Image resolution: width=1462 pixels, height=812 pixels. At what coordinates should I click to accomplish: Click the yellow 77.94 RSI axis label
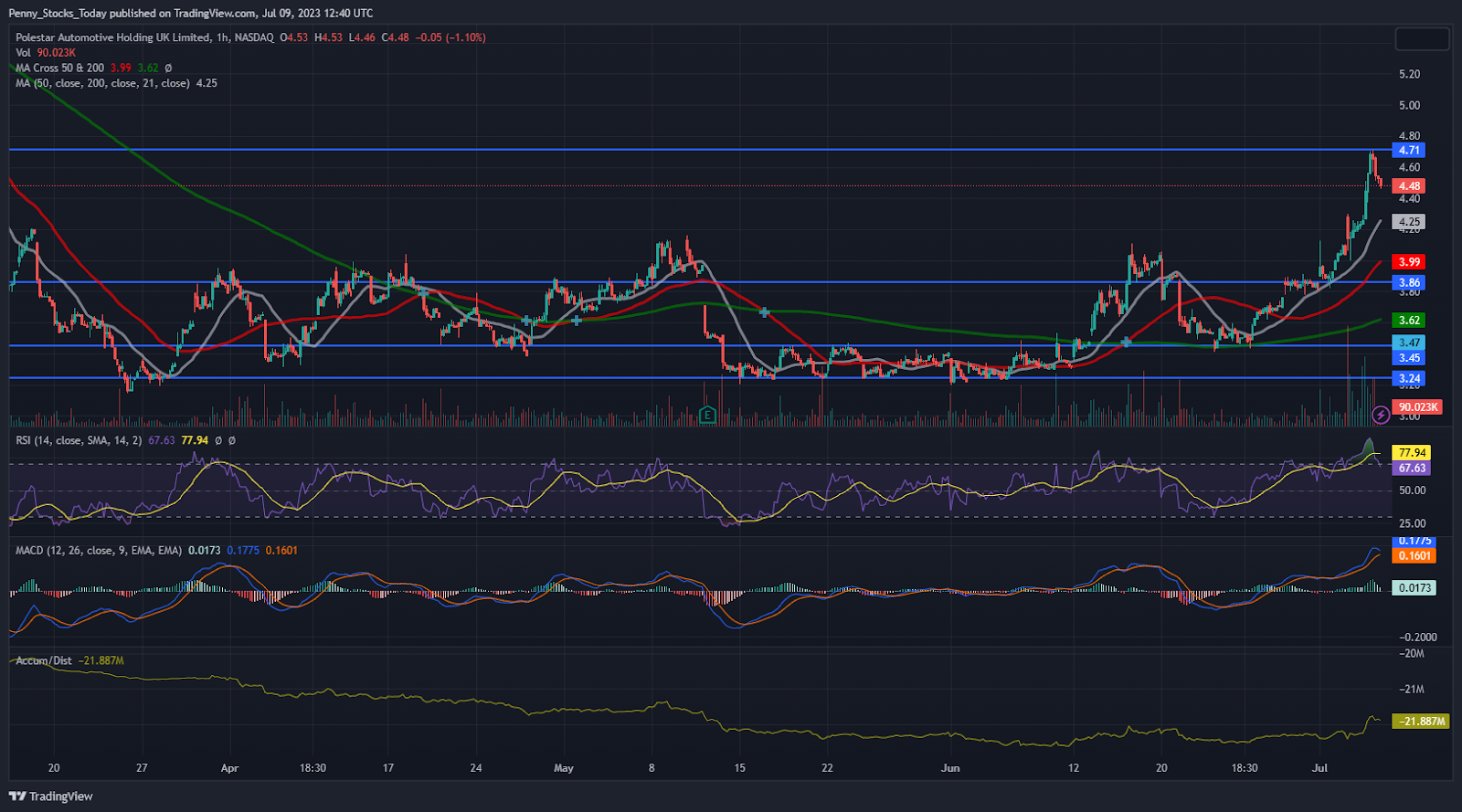(x=1412, y=453)
